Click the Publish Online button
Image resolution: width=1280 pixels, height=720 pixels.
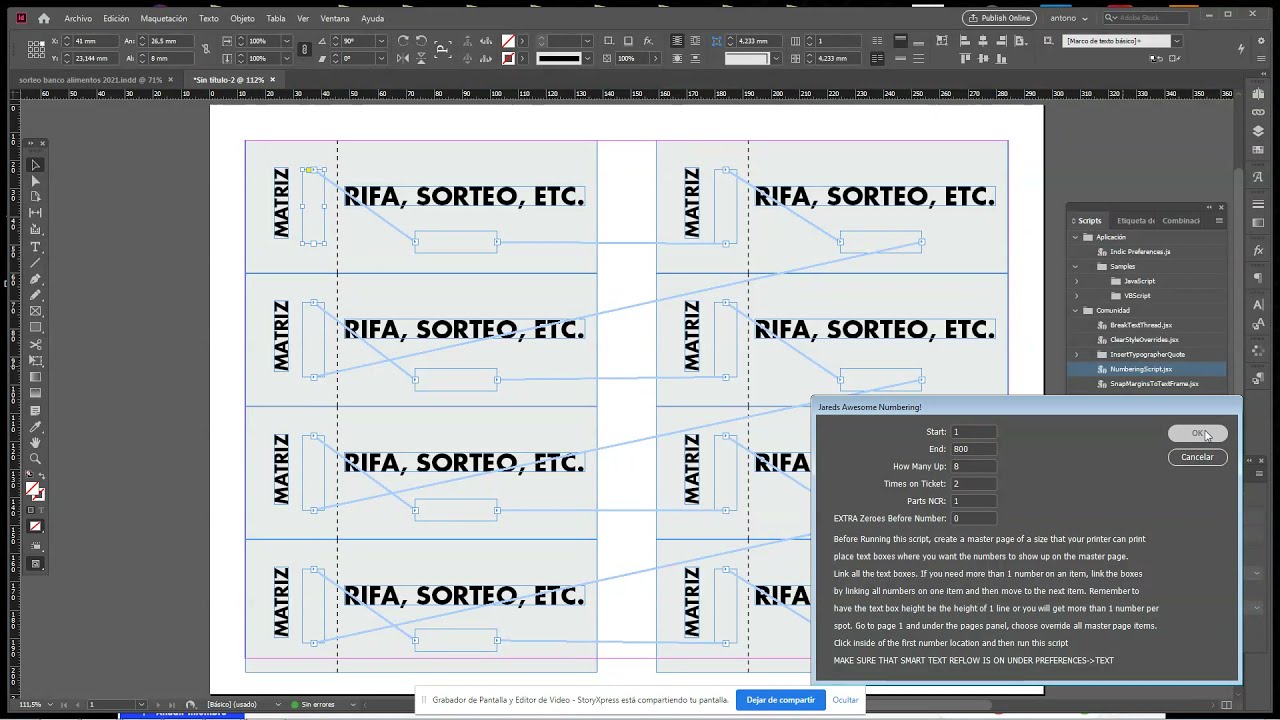coord(999,18)
